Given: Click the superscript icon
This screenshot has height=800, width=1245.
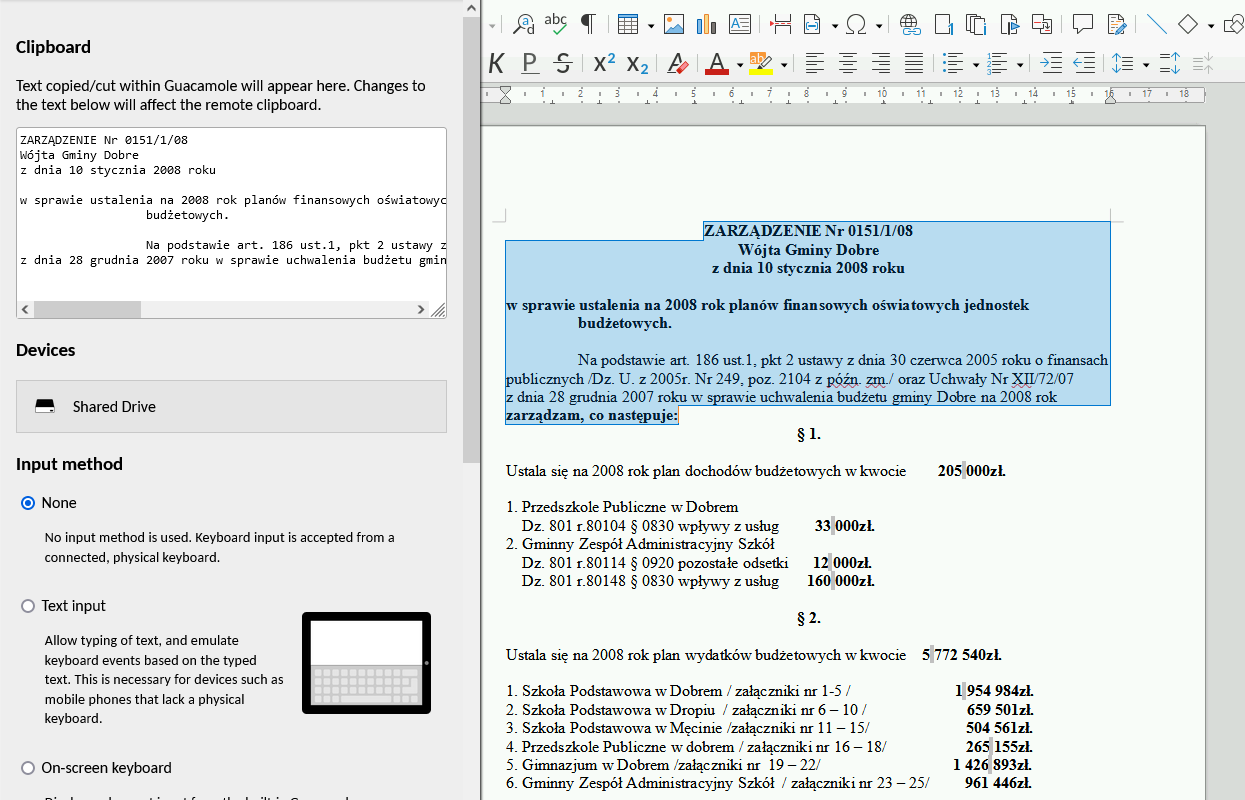Looking at the screenshot, I should click(604, 64).
